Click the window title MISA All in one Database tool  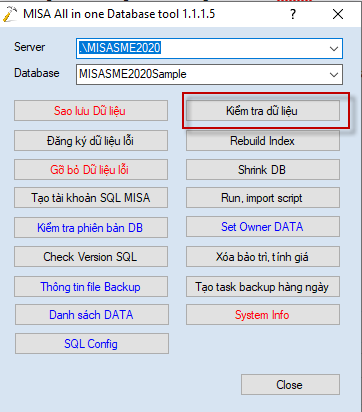pyautogui.click(x=119, y=14)
